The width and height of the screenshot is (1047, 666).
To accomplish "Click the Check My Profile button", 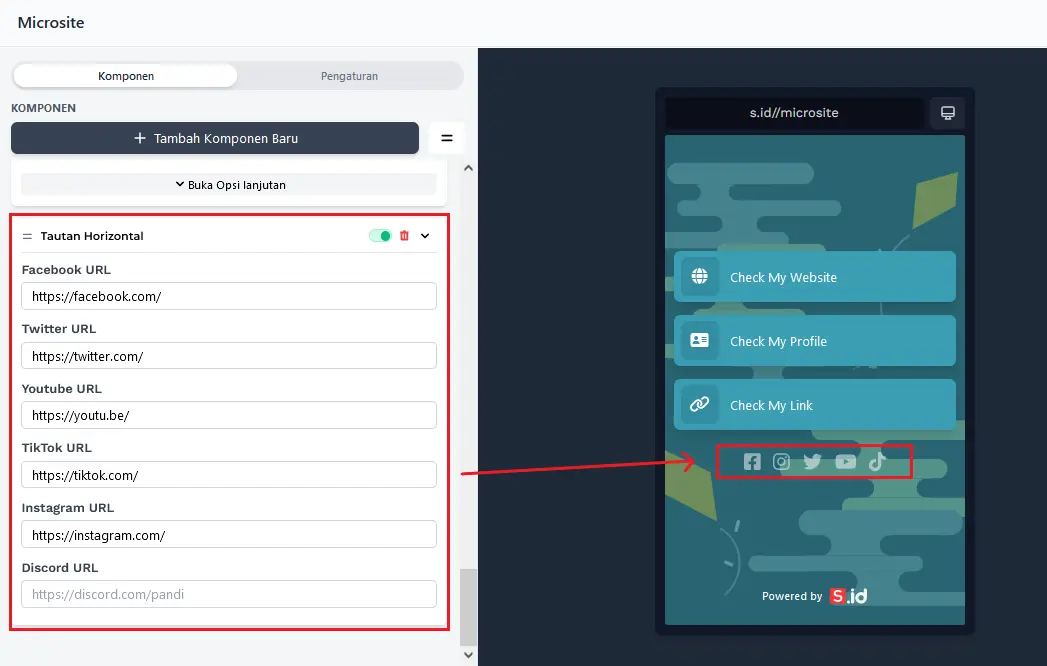I will coord(814,341).
